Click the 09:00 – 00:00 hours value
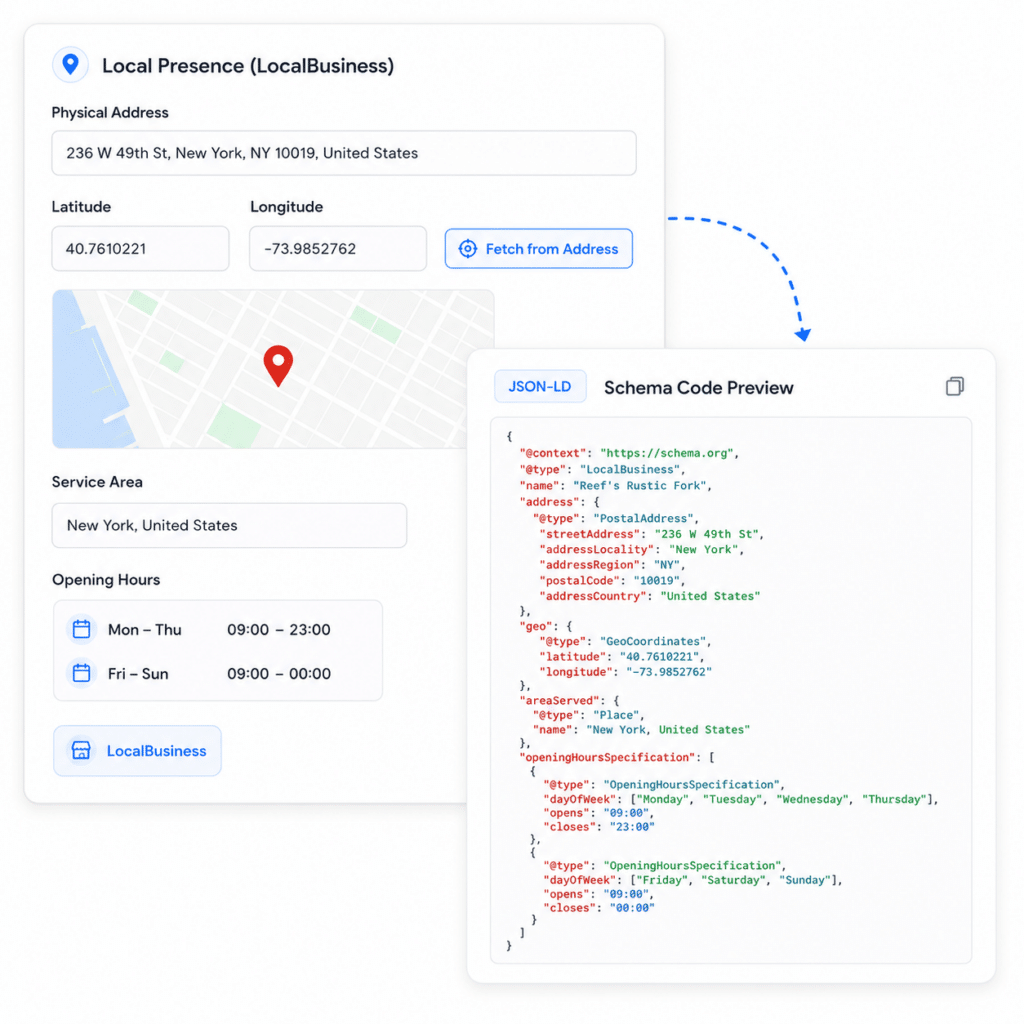Screen dimensions: 1024x1024 [279, 673]
